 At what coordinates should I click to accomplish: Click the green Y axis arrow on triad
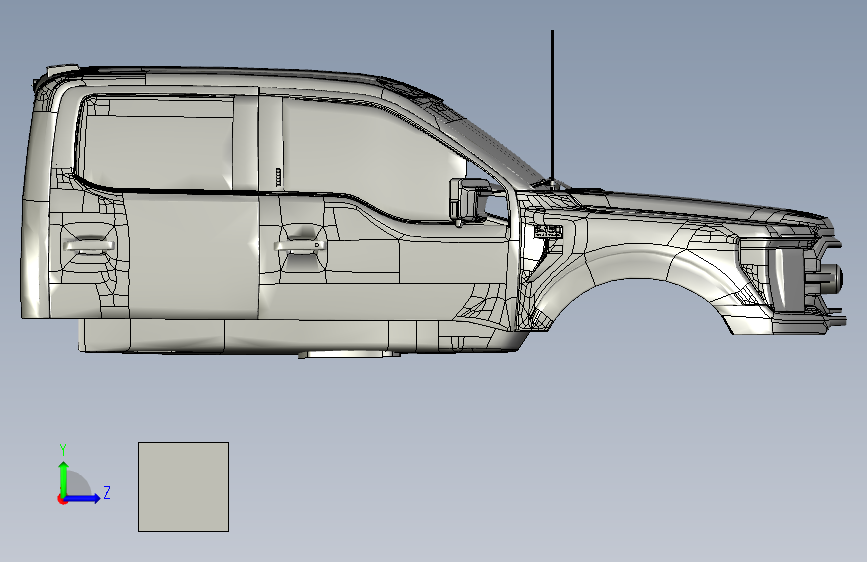click(x=64, y=479)
